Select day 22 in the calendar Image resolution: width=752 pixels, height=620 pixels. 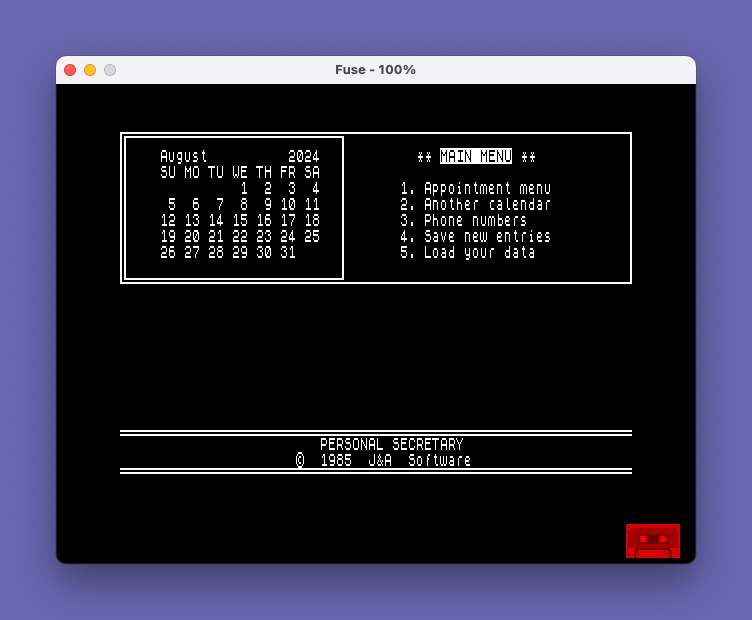point(240,236)
